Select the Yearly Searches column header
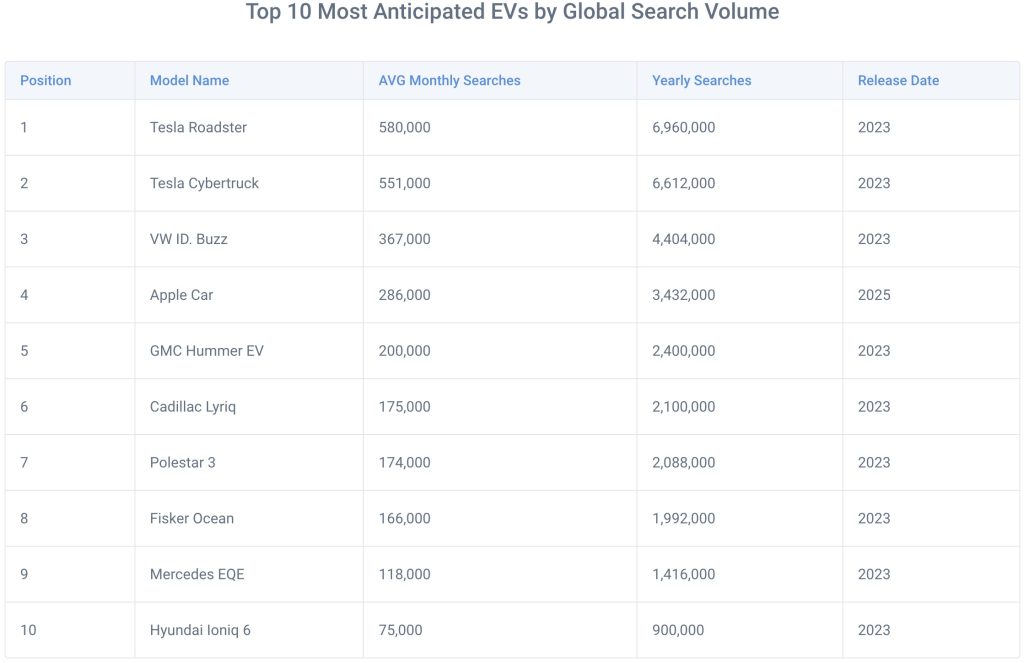 (701, 80)
